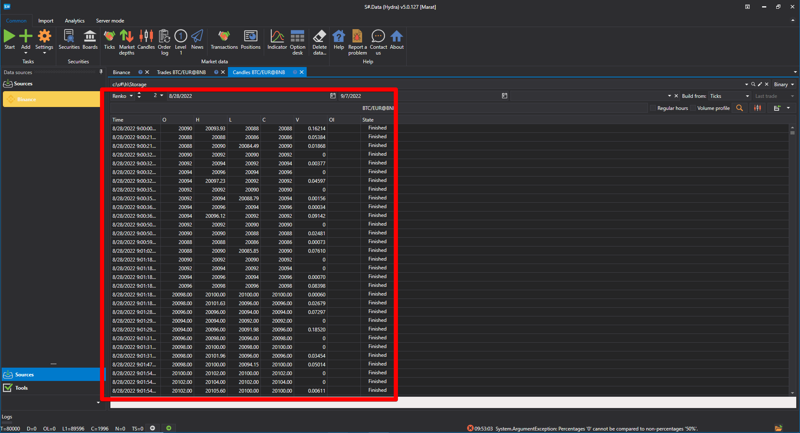This screenshot has width=800, height=433.
Task: Expand the Renko candle type dropdown
Action: click(x=122, y=96)
